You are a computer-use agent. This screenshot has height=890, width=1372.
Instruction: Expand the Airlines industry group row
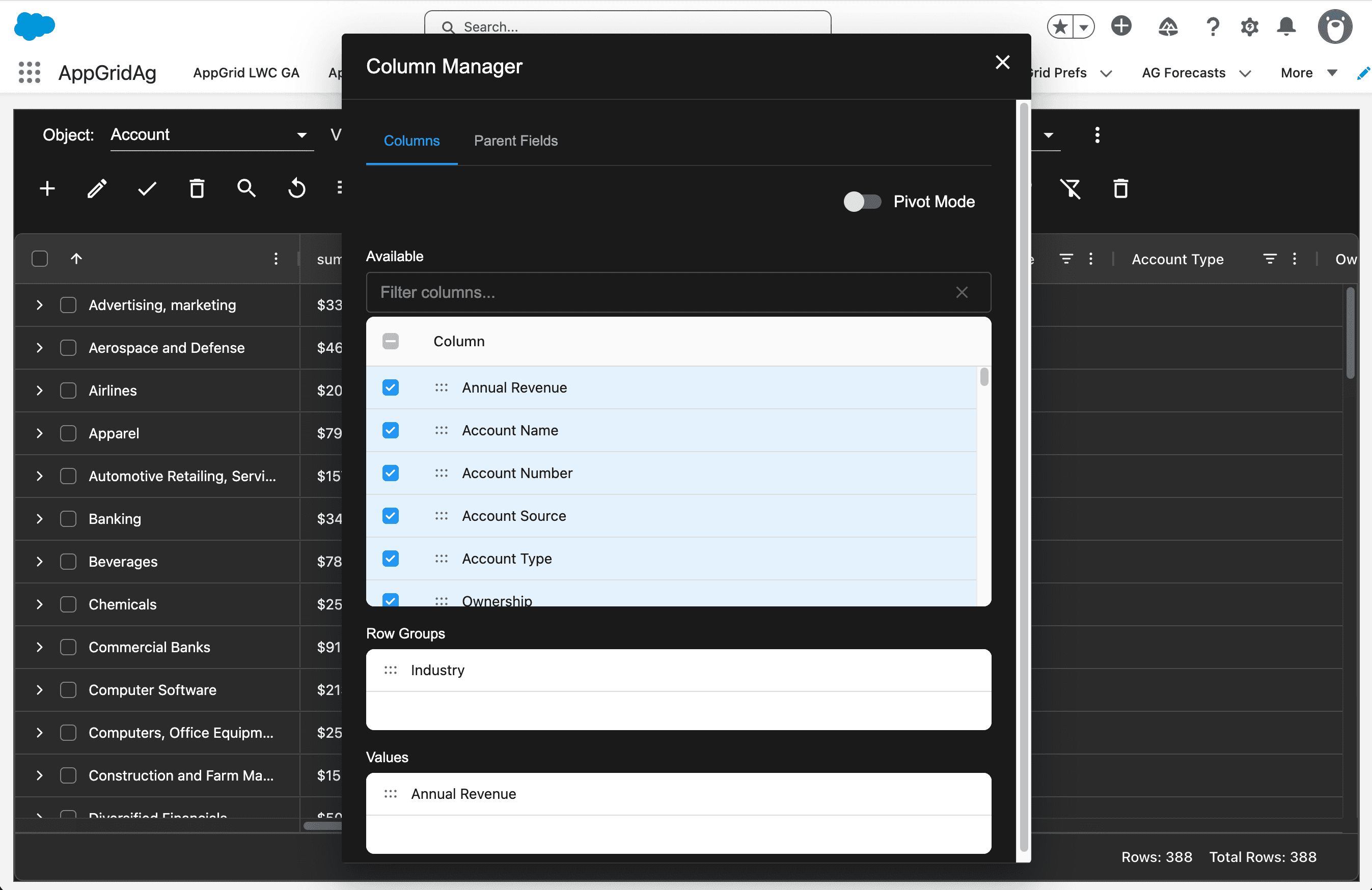[x=39, y=391]
